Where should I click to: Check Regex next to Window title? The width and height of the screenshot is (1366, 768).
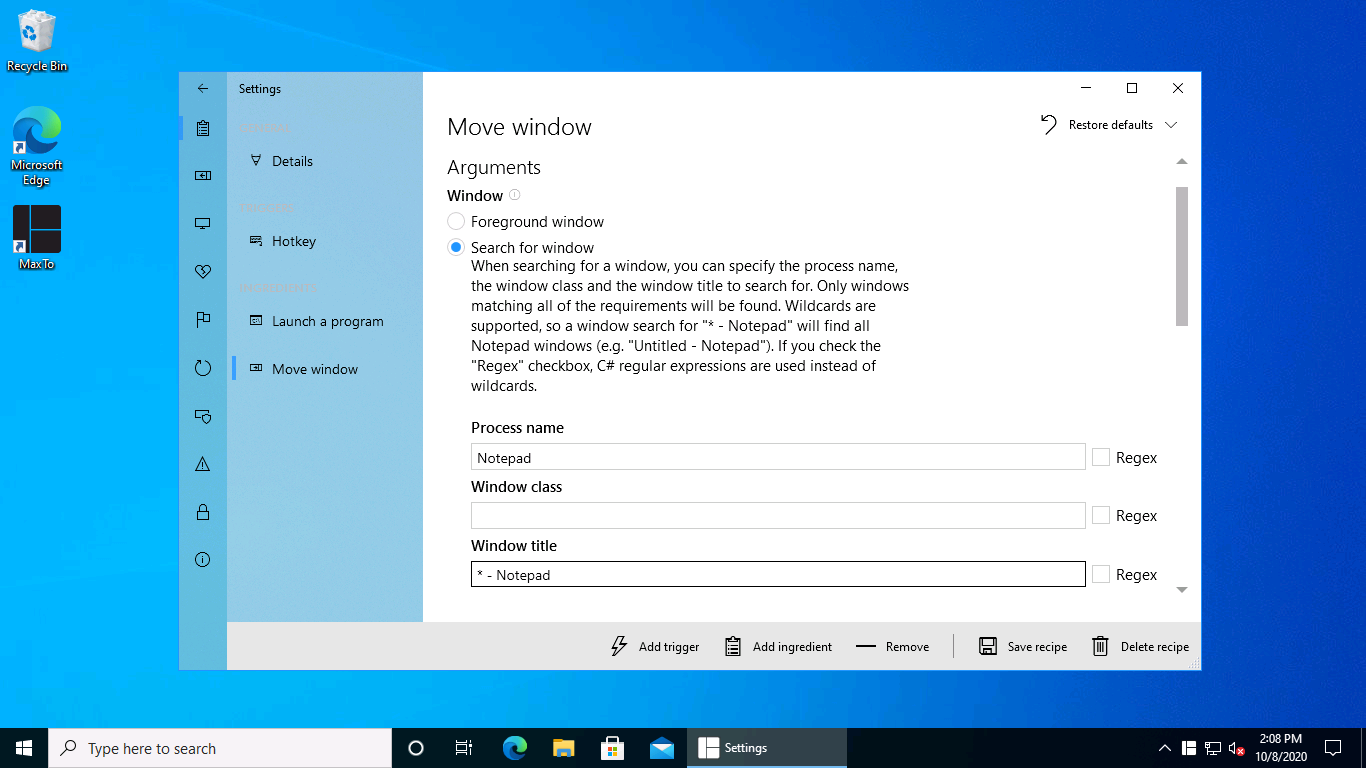coord(1101,574)
